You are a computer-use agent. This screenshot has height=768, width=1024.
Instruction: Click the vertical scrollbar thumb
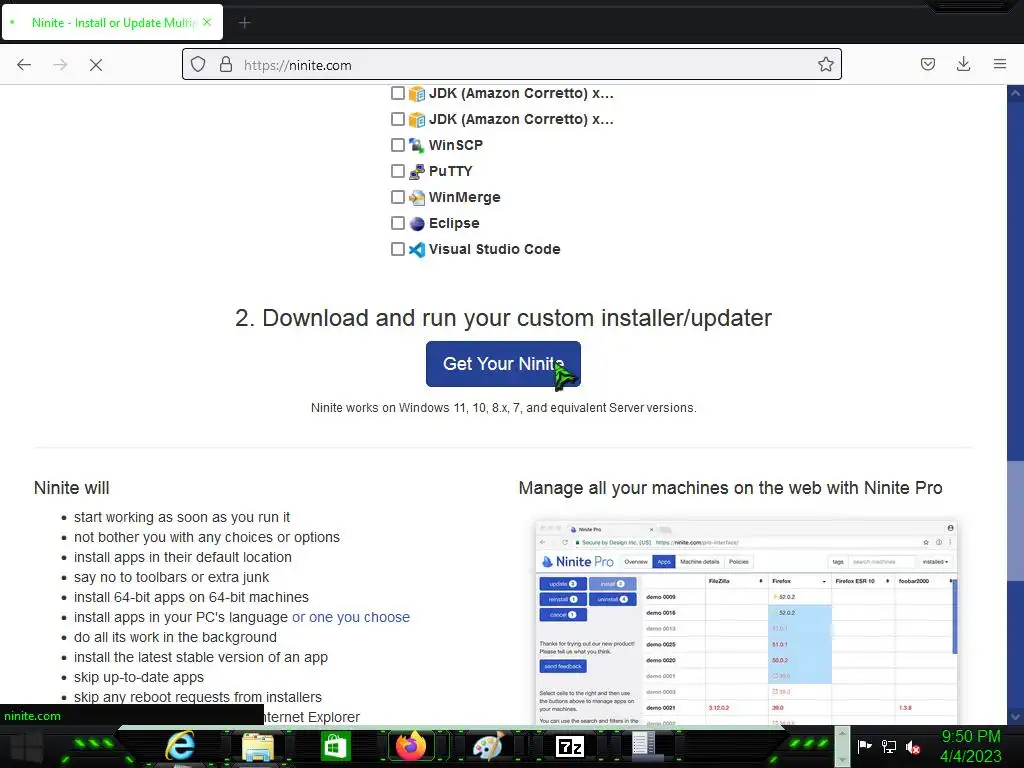pyautogui.click(x=1016, y=520)
